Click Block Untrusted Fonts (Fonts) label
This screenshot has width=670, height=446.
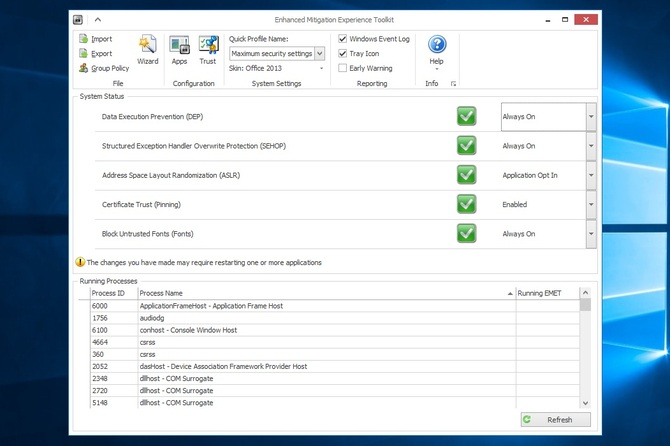[147, 234]
